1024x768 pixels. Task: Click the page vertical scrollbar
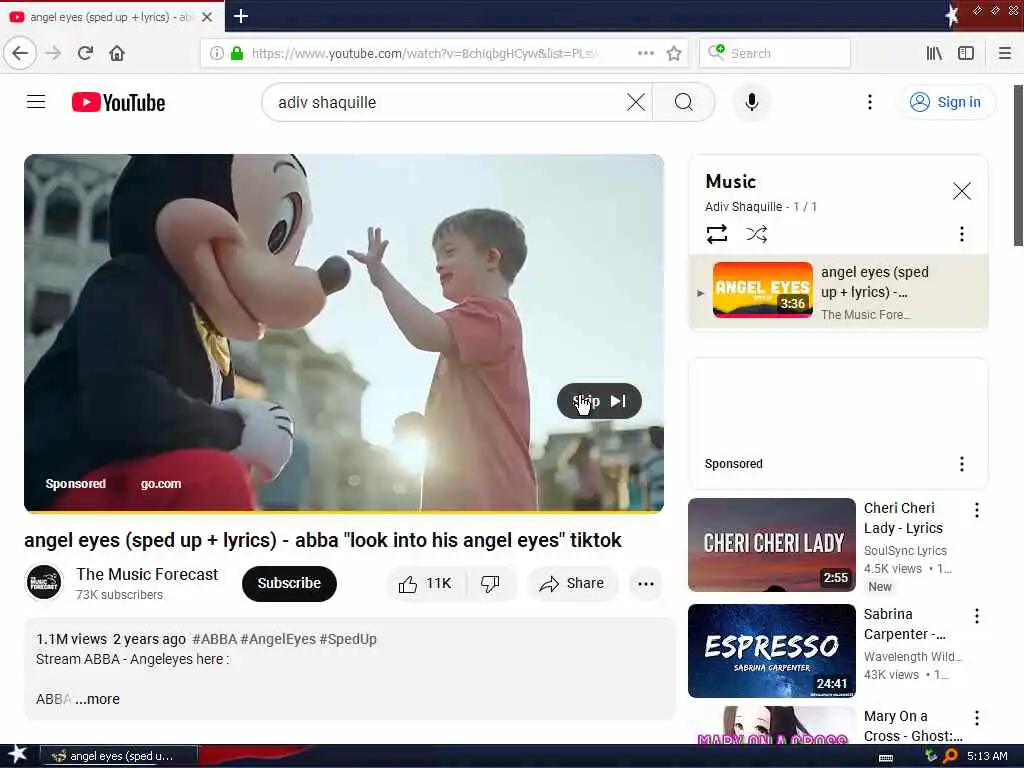pyautogui.click(x=1018, y=165)
